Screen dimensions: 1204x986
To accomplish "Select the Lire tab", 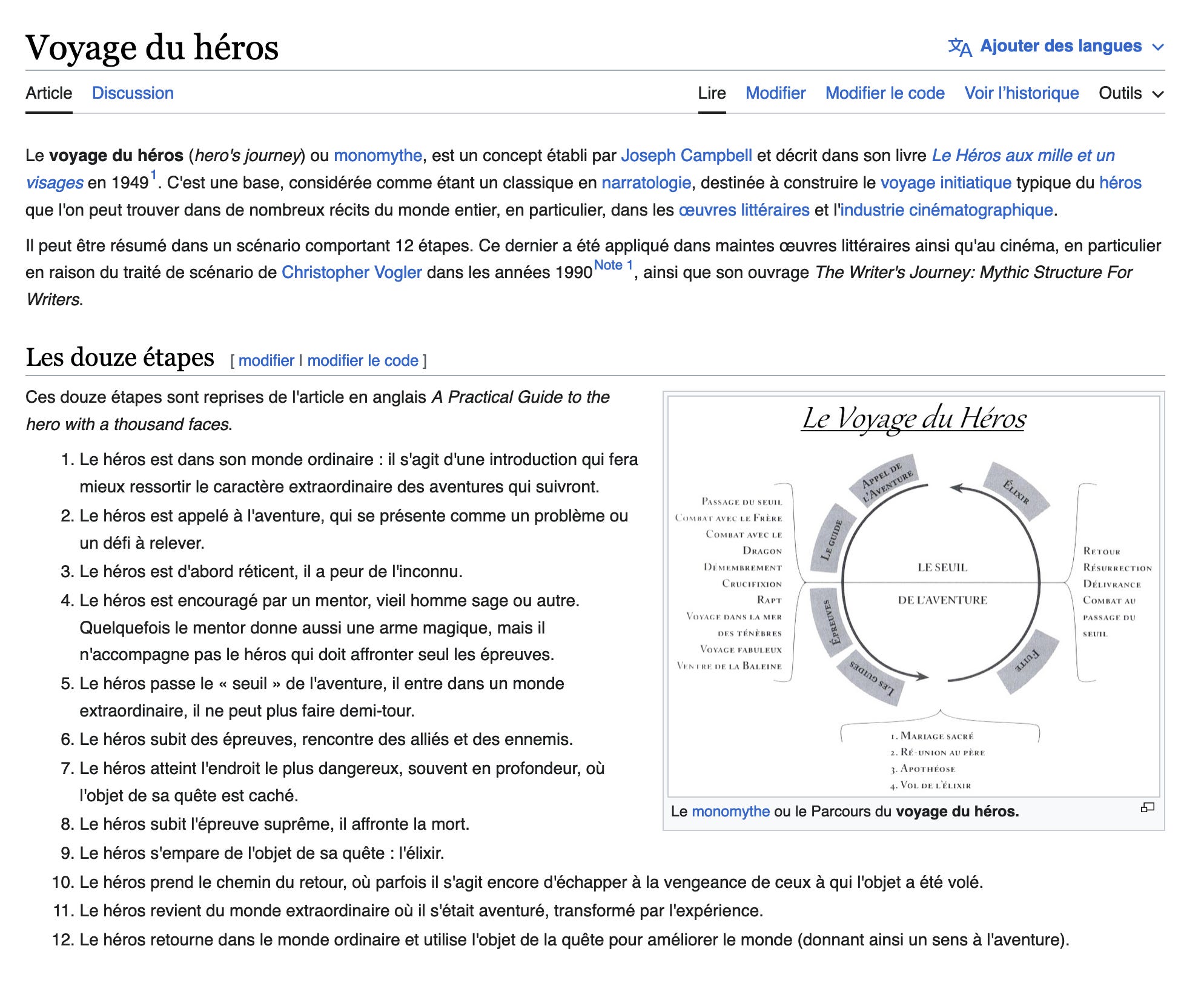I will point(712,93).
